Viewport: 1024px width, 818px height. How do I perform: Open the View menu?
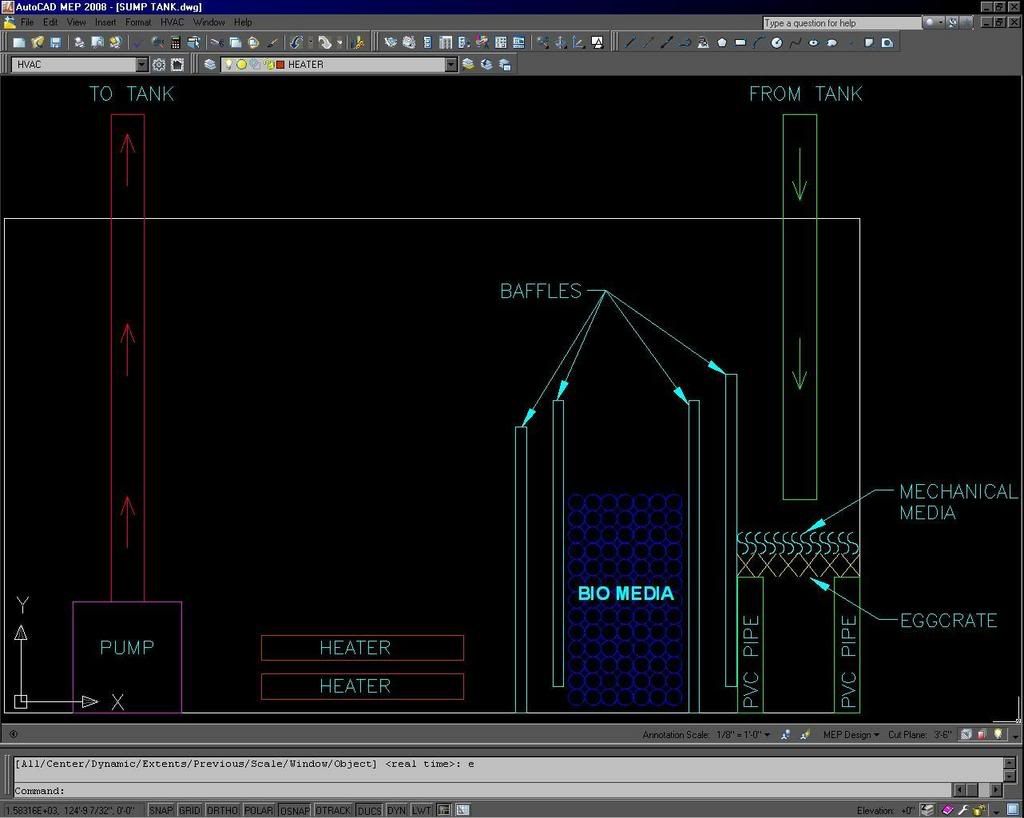pos(76,22)
